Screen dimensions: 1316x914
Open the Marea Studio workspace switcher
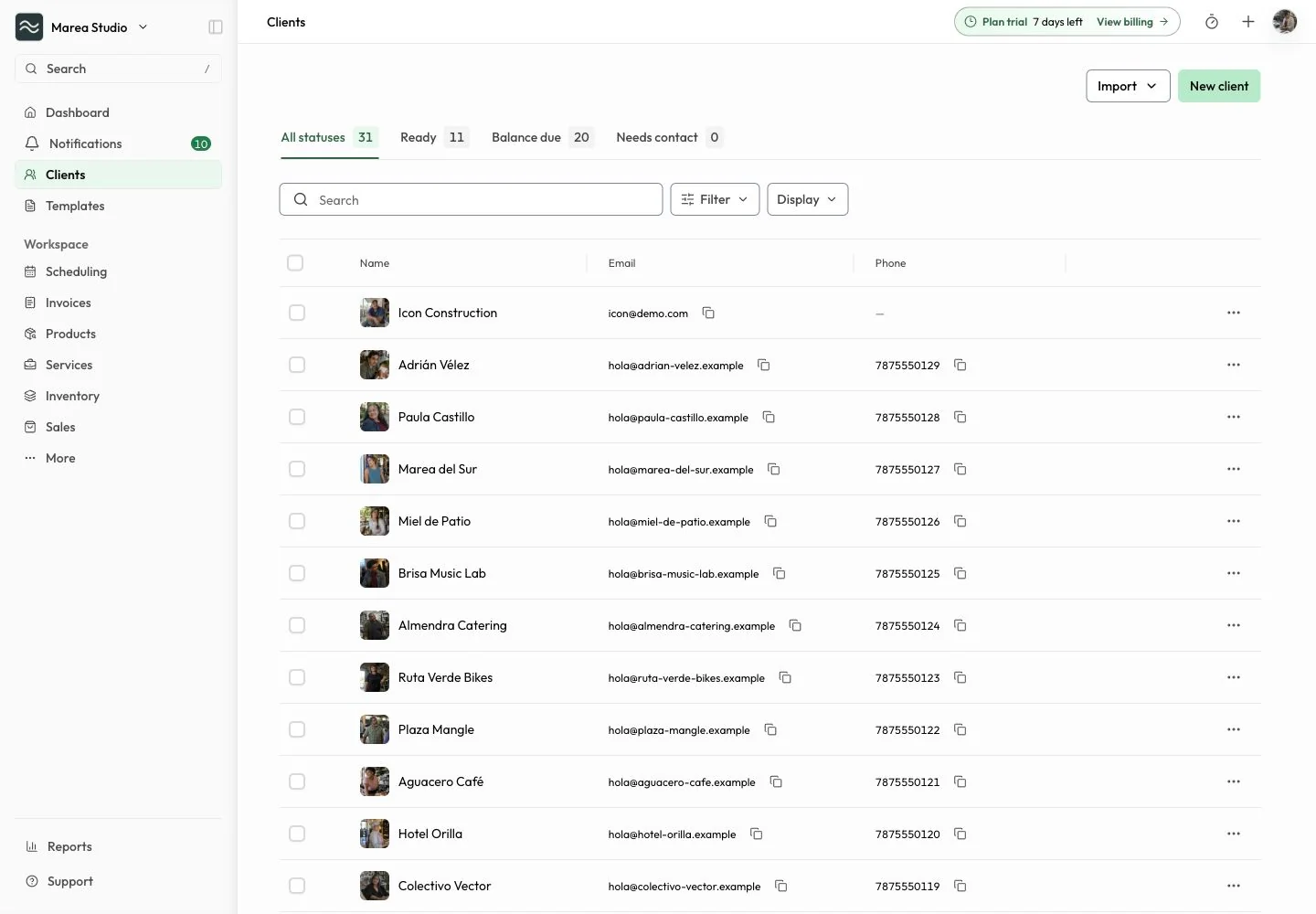click(x=82, y=27)
